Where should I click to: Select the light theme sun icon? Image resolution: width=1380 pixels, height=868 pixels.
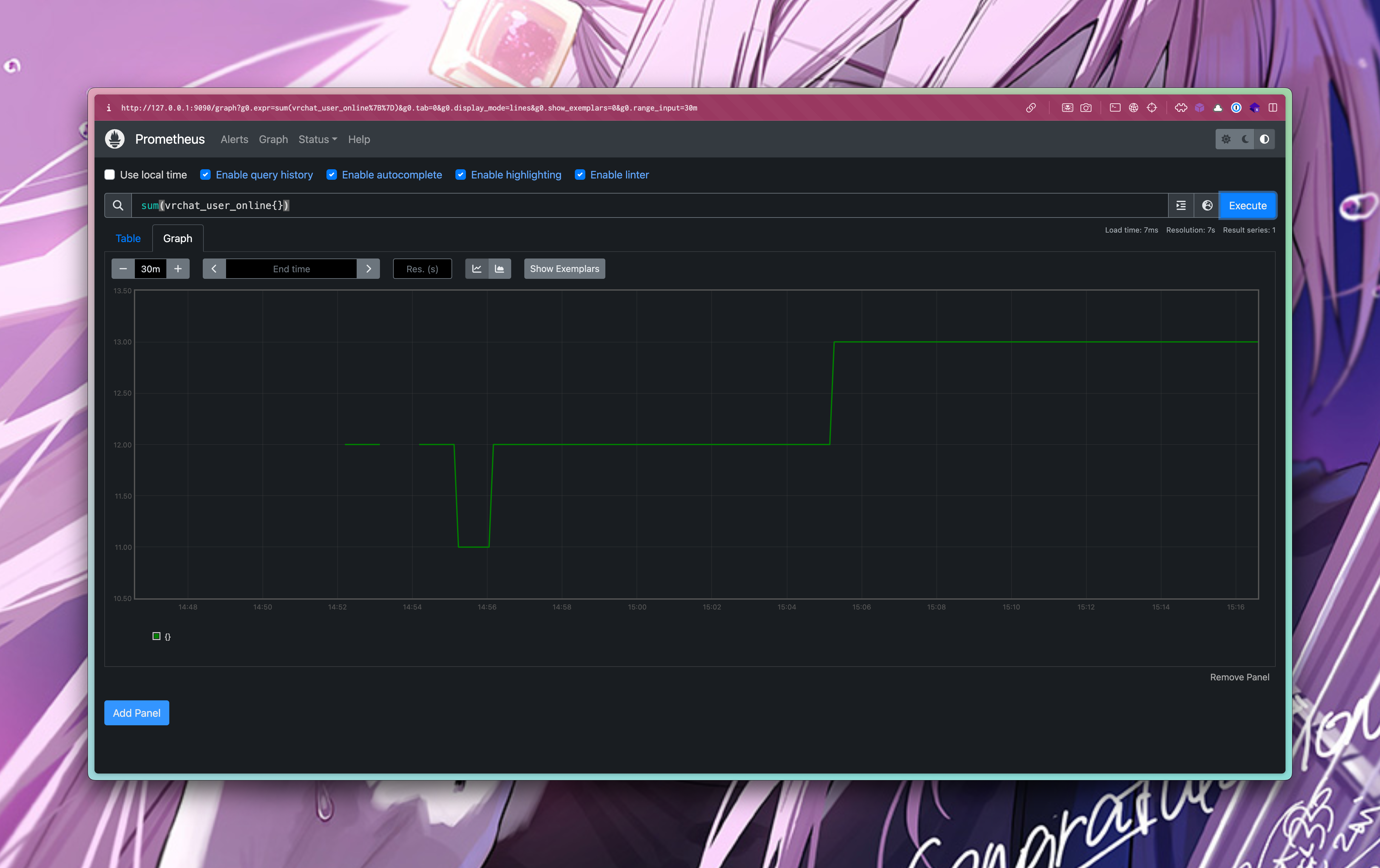click(1226, 139)
